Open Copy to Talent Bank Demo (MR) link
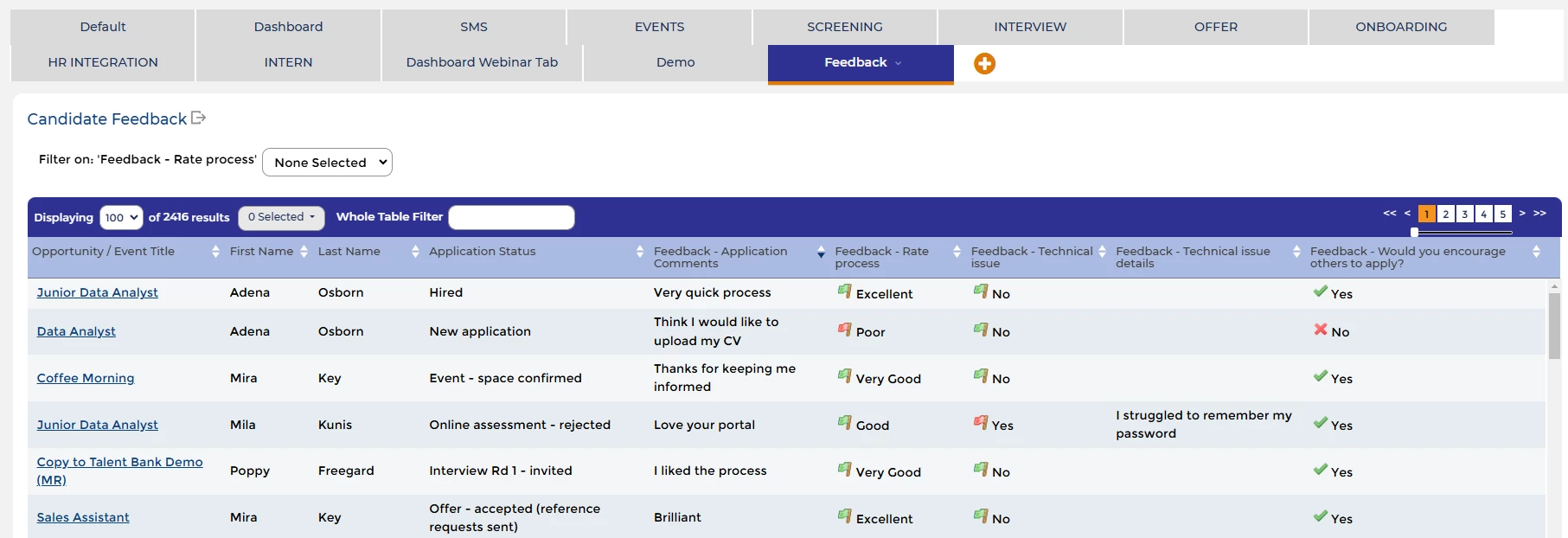The width and height of the screenshot is (1568, 538). pos(119,471)
